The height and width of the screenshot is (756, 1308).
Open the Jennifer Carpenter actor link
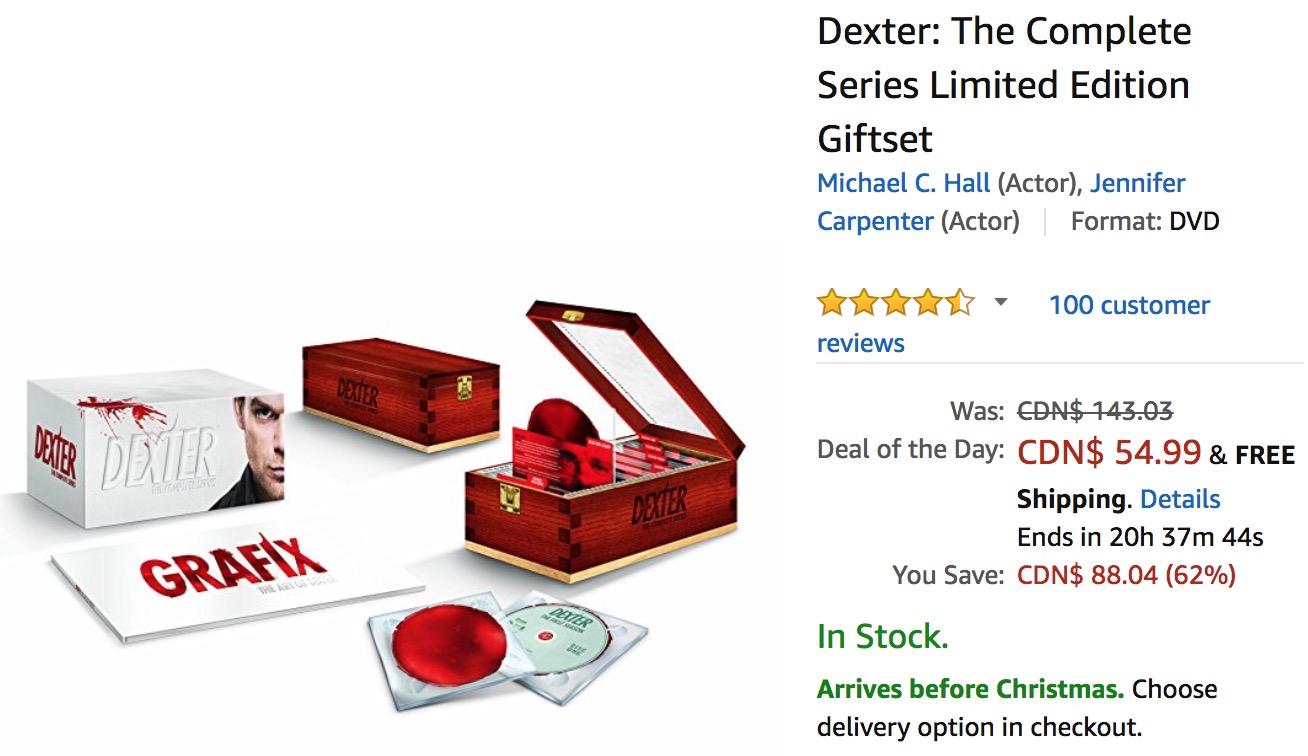(x=1001, y=202)
